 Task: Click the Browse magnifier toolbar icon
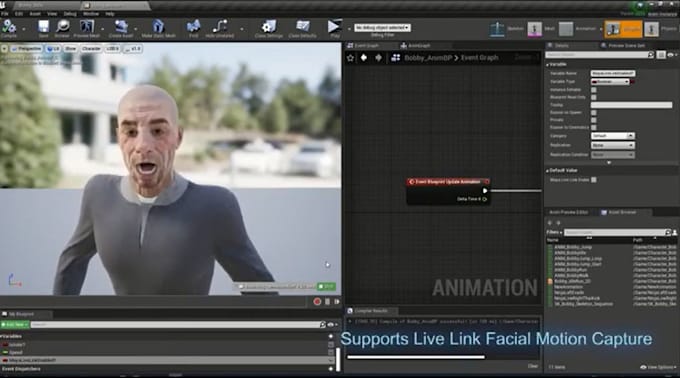tap(63, 27)
